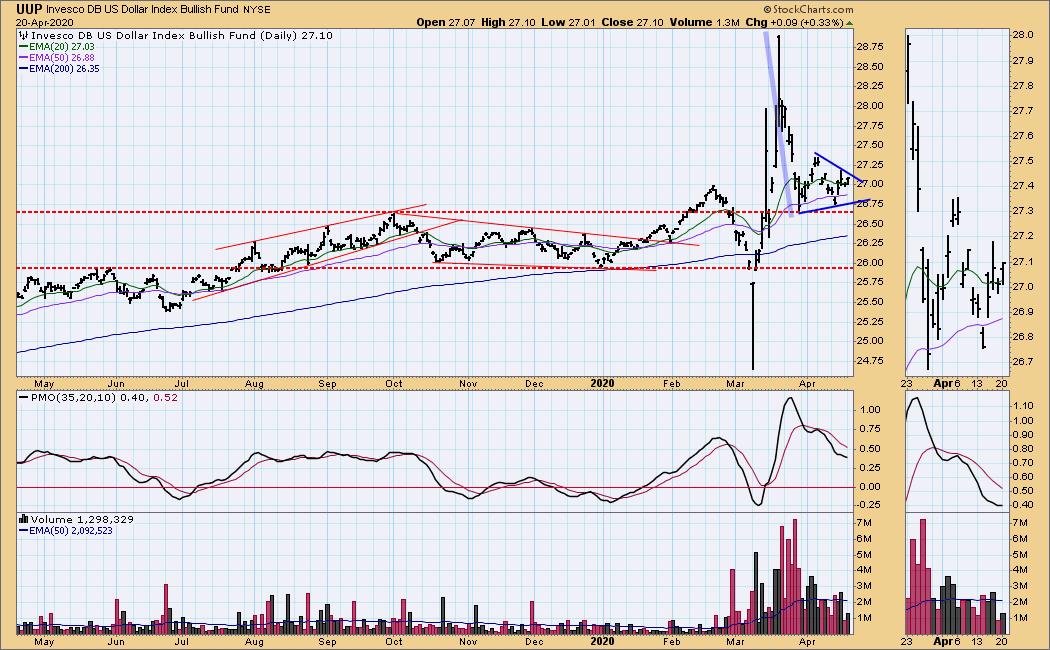Click the 28.0 label on the zoom panel axis

tap(1022, 35)
